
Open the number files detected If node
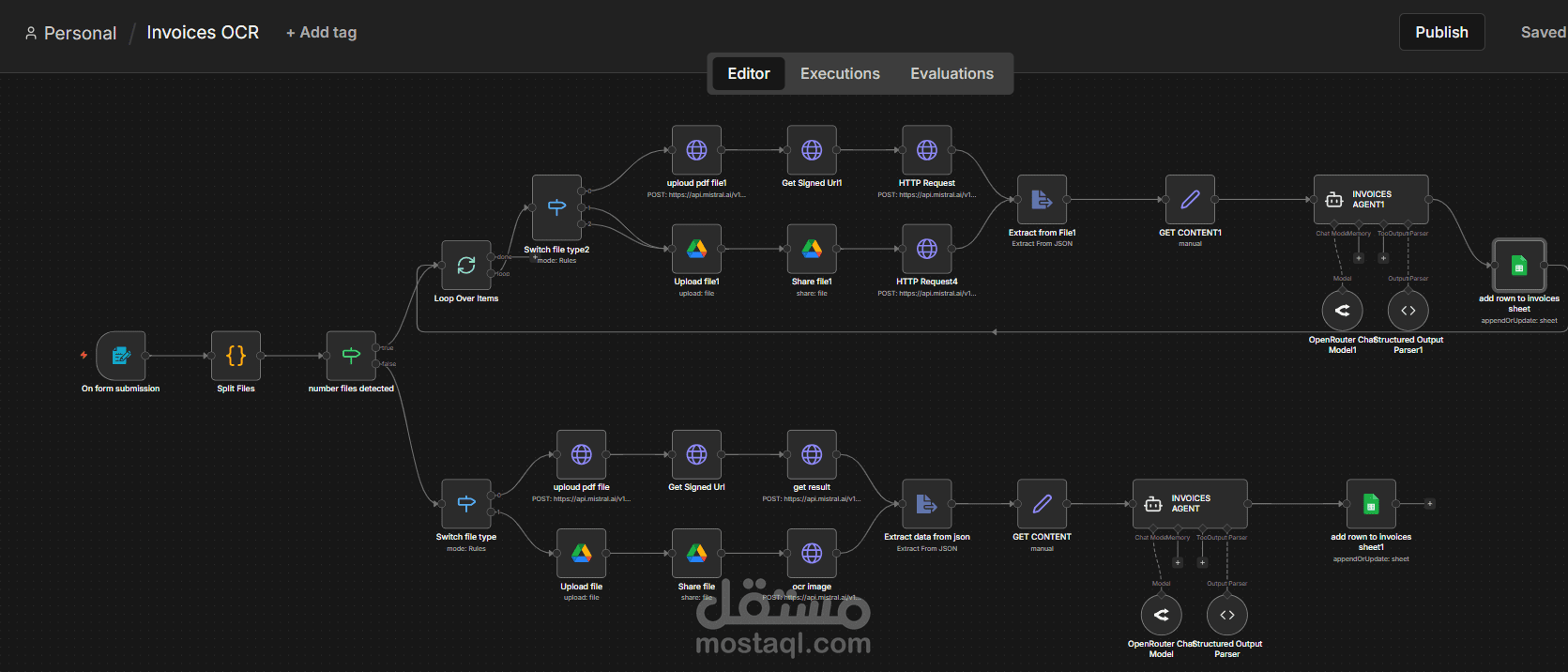point(351,356)
